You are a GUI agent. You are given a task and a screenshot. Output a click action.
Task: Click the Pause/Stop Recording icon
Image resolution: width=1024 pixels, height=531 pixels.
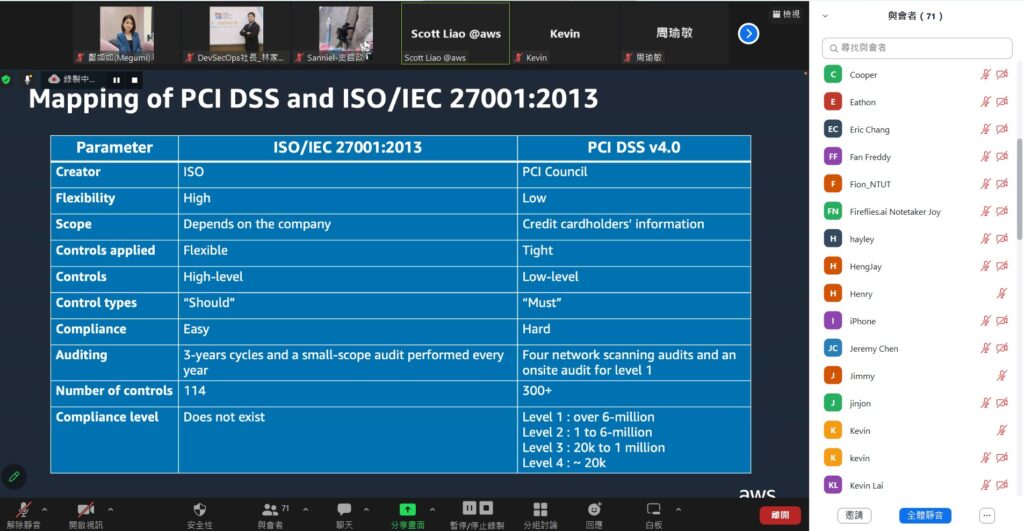[x=477, y=508]
